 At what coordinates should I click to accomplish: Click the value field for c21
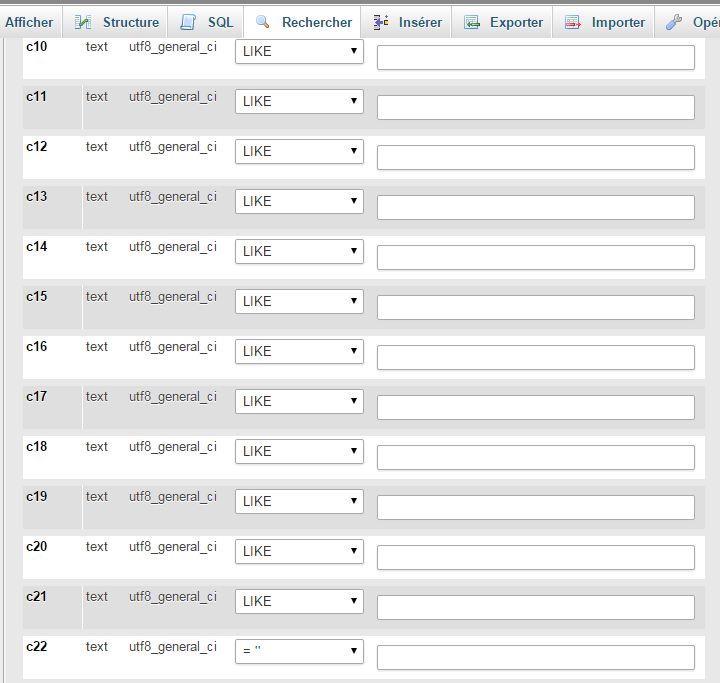click(x=536, y=608)
